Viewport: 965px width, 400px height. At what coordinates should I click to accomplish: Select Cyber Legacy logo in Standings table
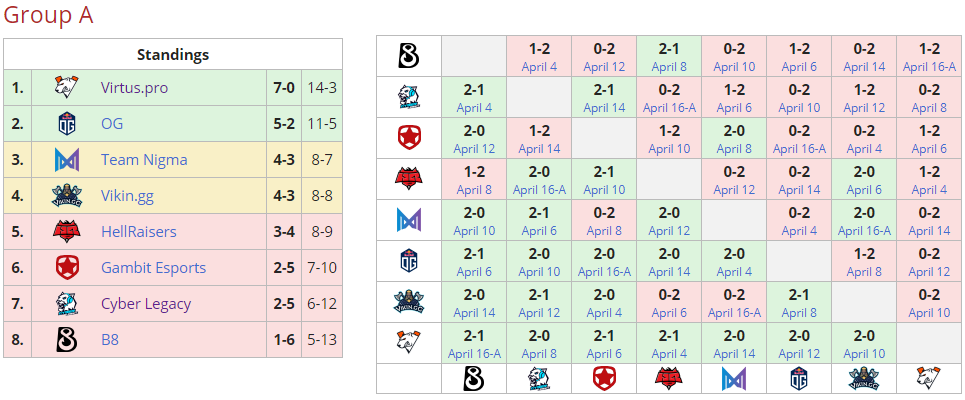coord(66,304)
